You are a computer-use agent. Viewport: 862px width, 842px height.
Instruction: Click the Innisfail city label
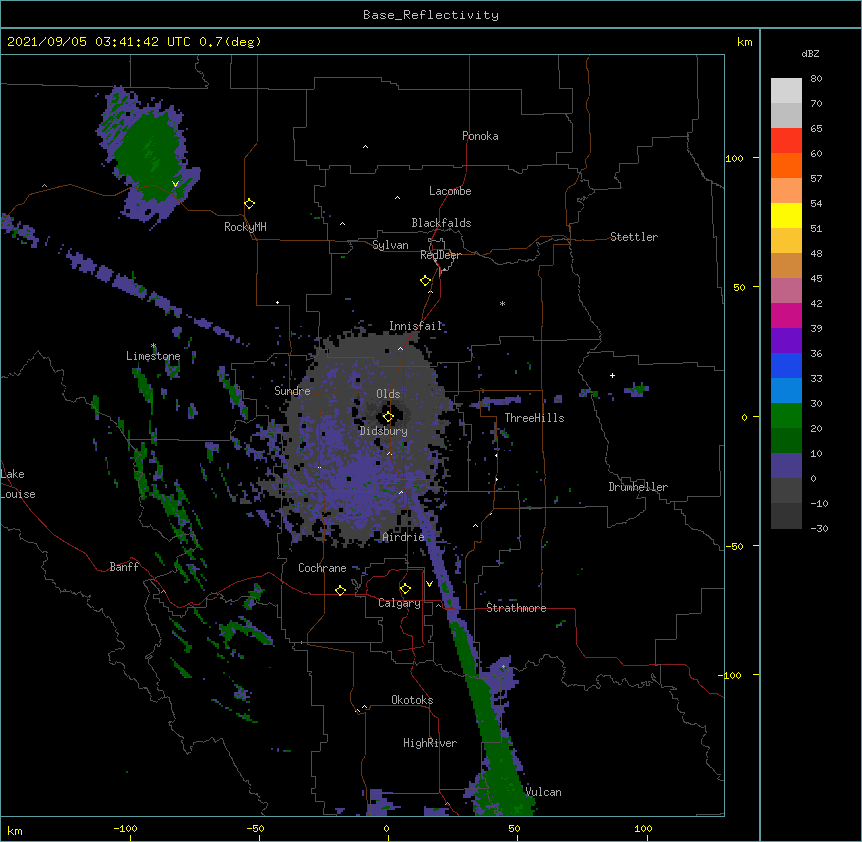click(x=416, y=326)
